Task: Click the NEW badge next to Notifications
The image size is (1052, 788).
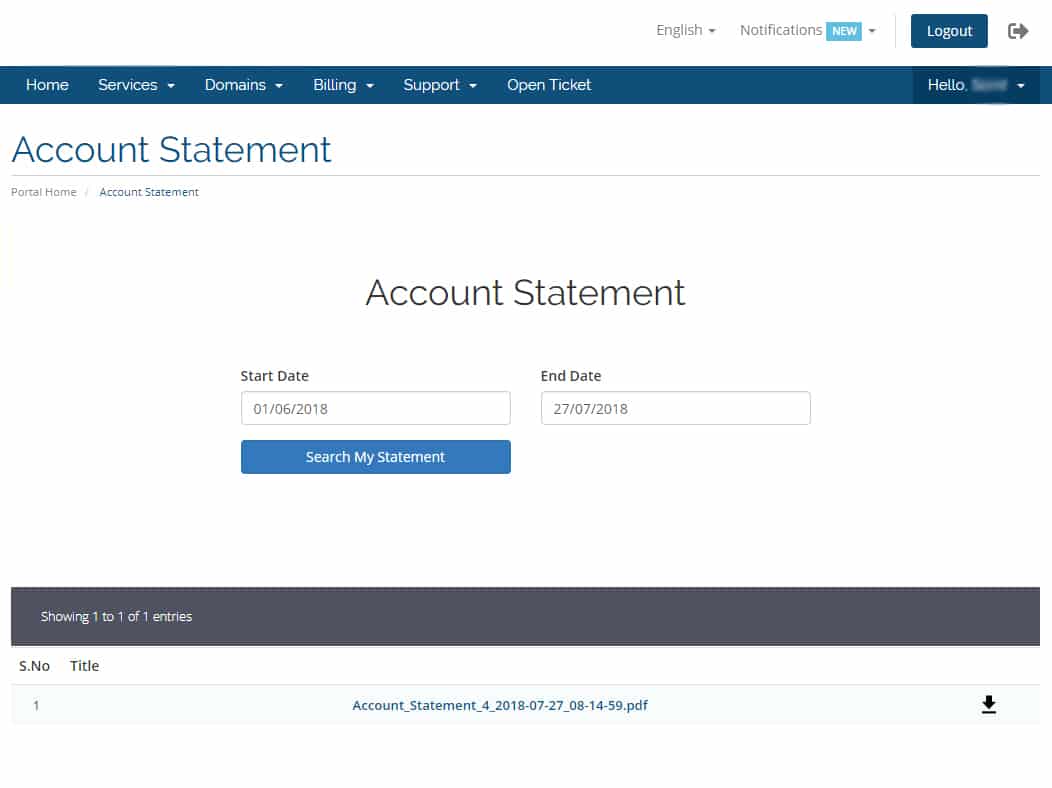Action: coord(845,31)
